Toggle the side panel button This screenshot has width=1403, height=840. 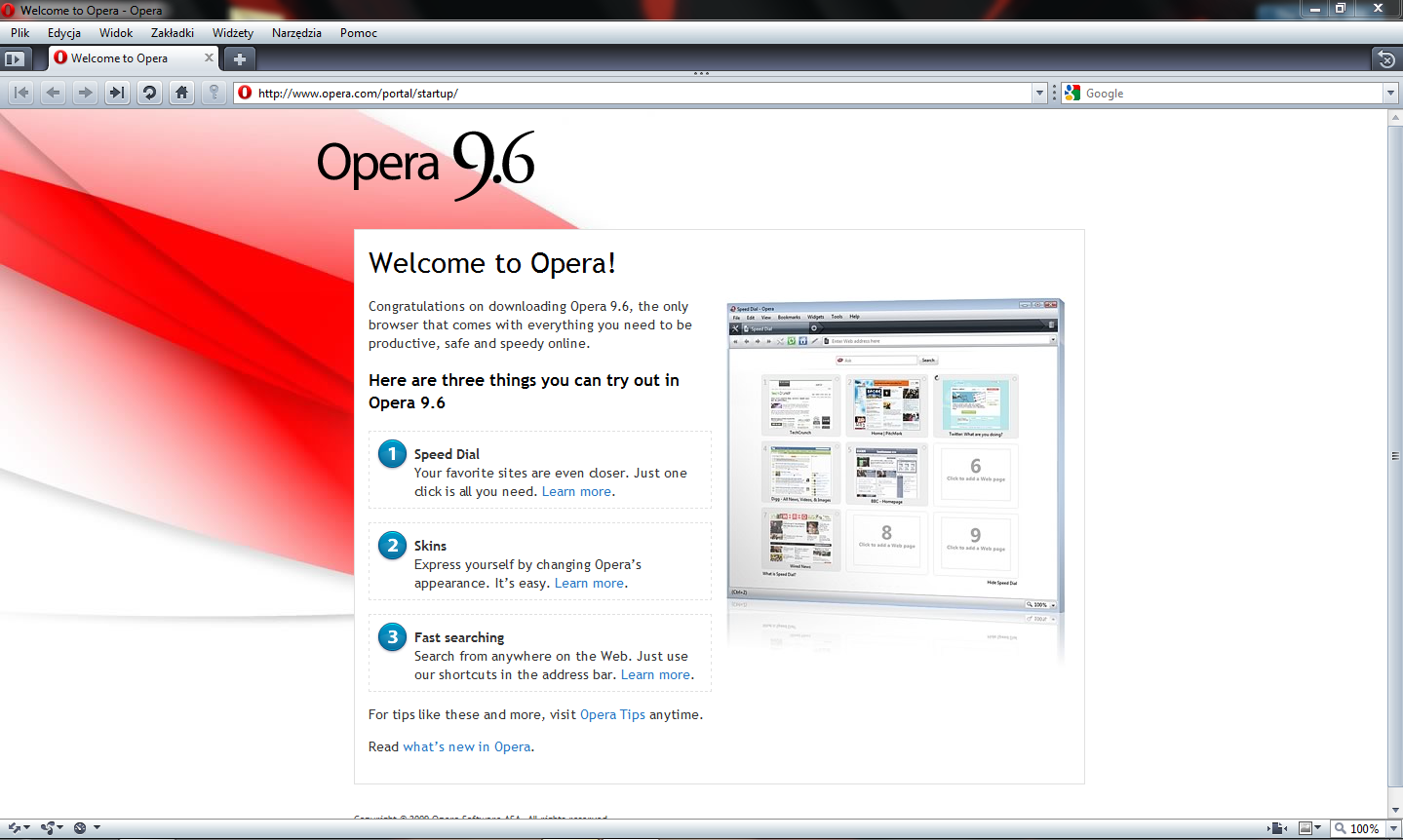pos(14,58)
